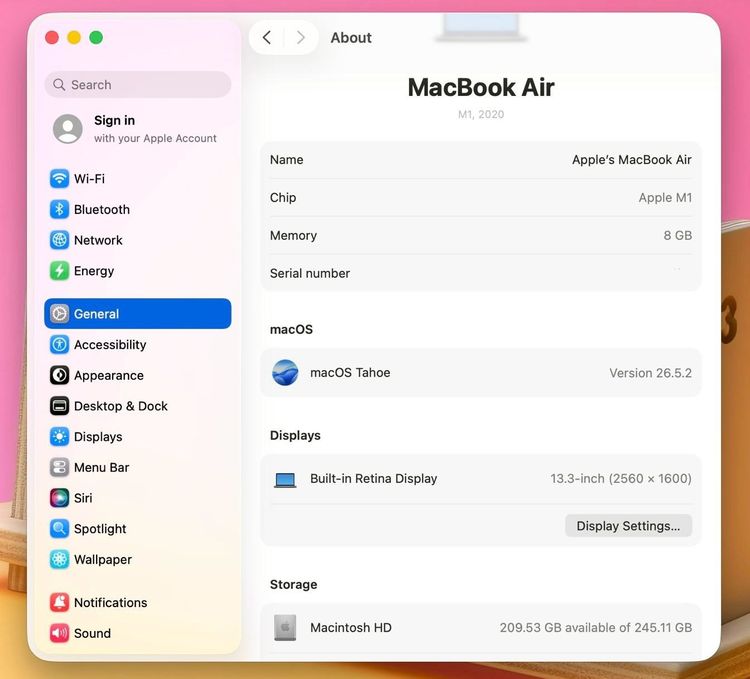Click the macOS Tahoe name text
This screenshot has width=750, height=679.
point(350,372)
